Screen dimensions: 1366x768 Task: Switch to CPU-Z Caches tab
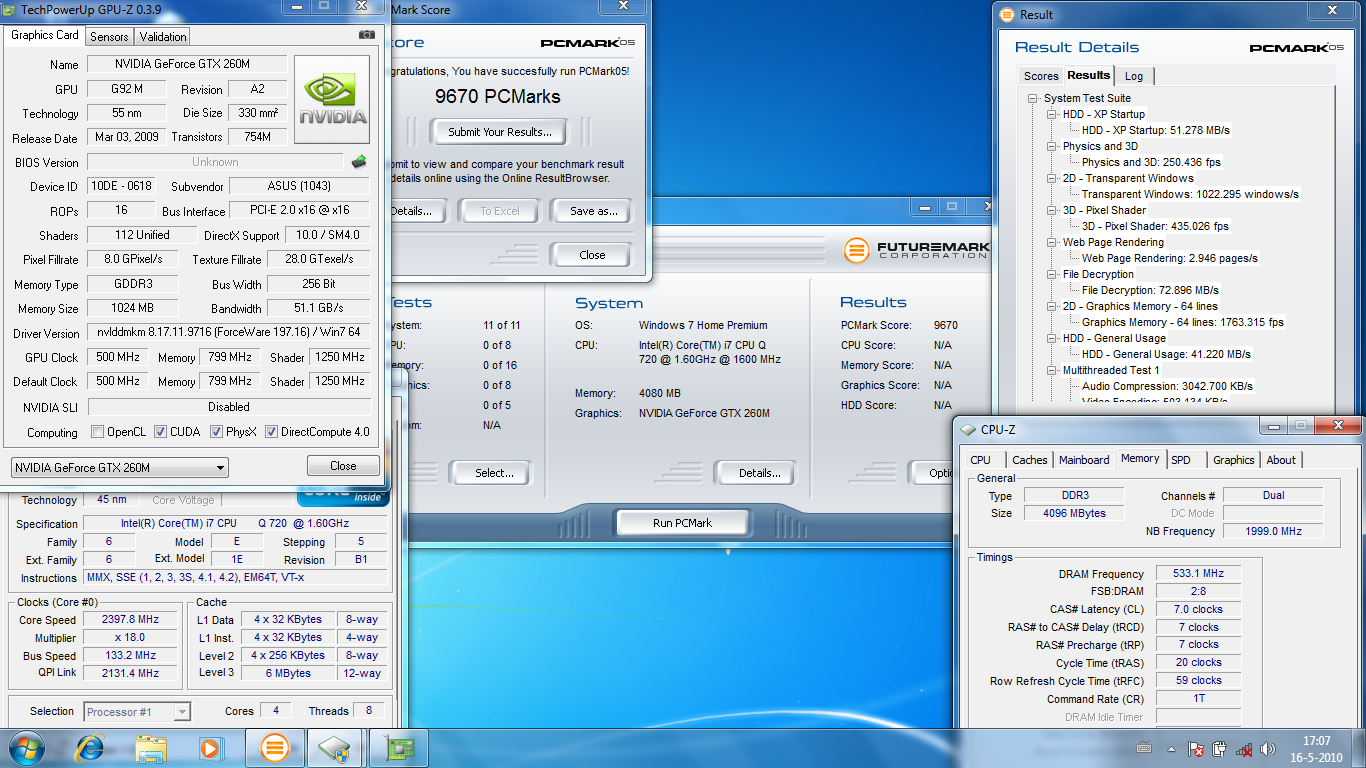coord(1029,460)
